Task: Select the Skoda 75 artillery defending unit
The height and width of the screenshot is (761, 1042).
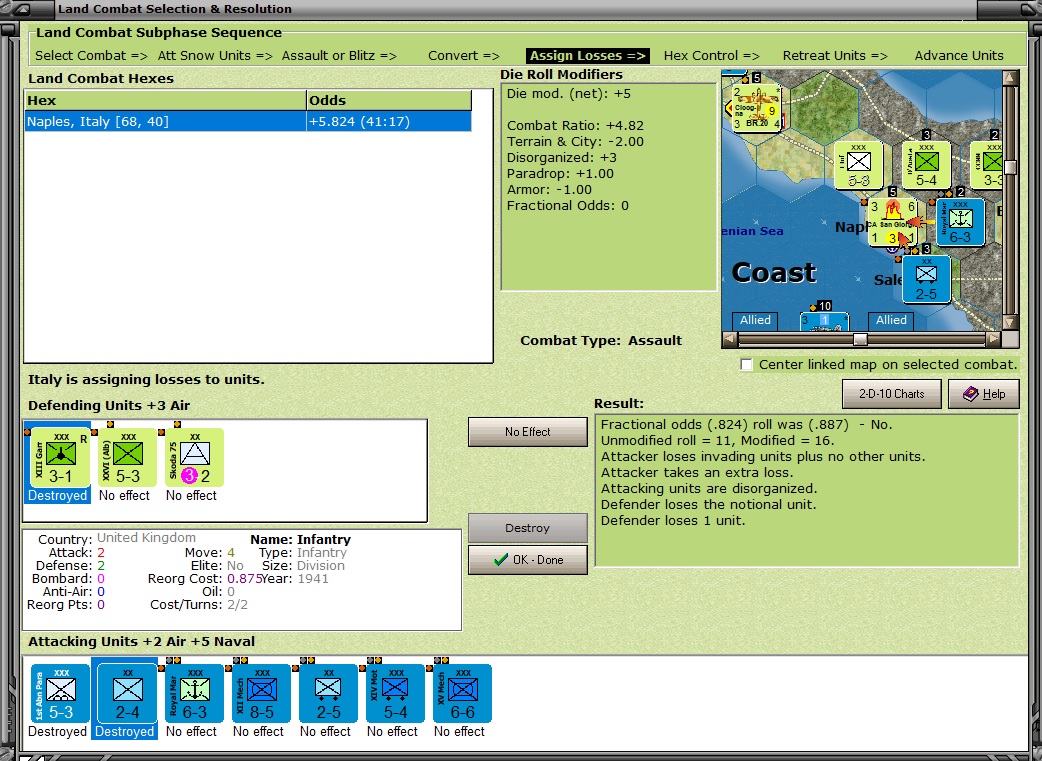Action: (x=194, y=458)
